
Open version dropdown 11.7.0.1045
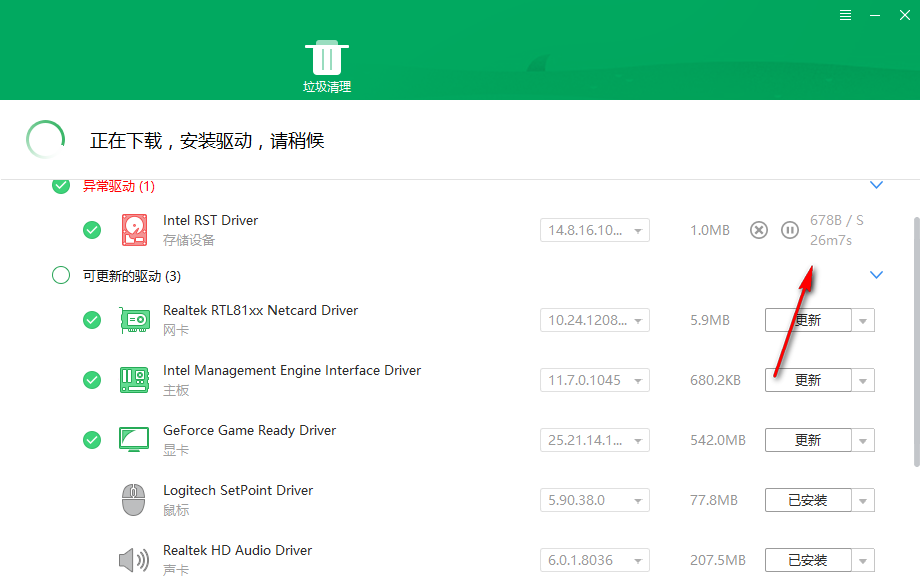coord(594,380)
